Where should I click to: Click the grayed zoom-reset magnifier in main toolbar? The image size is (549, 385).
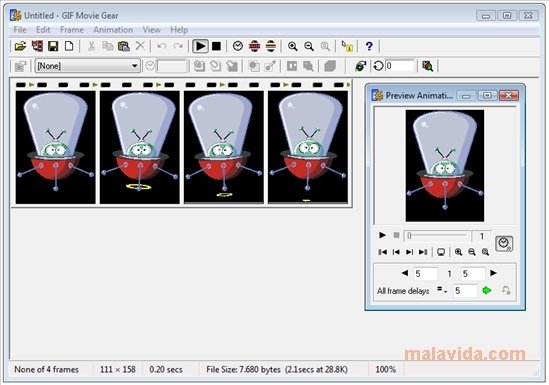(x=325, y=46)
